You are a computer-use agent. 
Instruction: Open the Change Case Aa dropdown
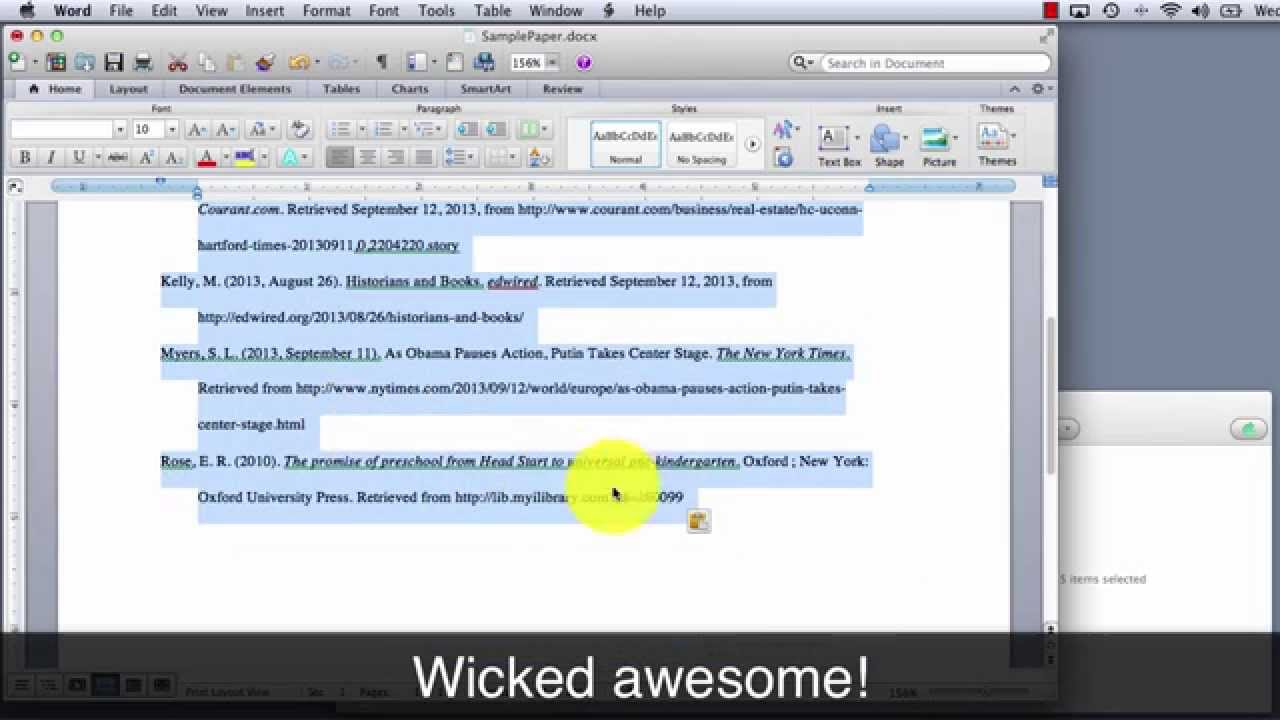click(262, 129)
